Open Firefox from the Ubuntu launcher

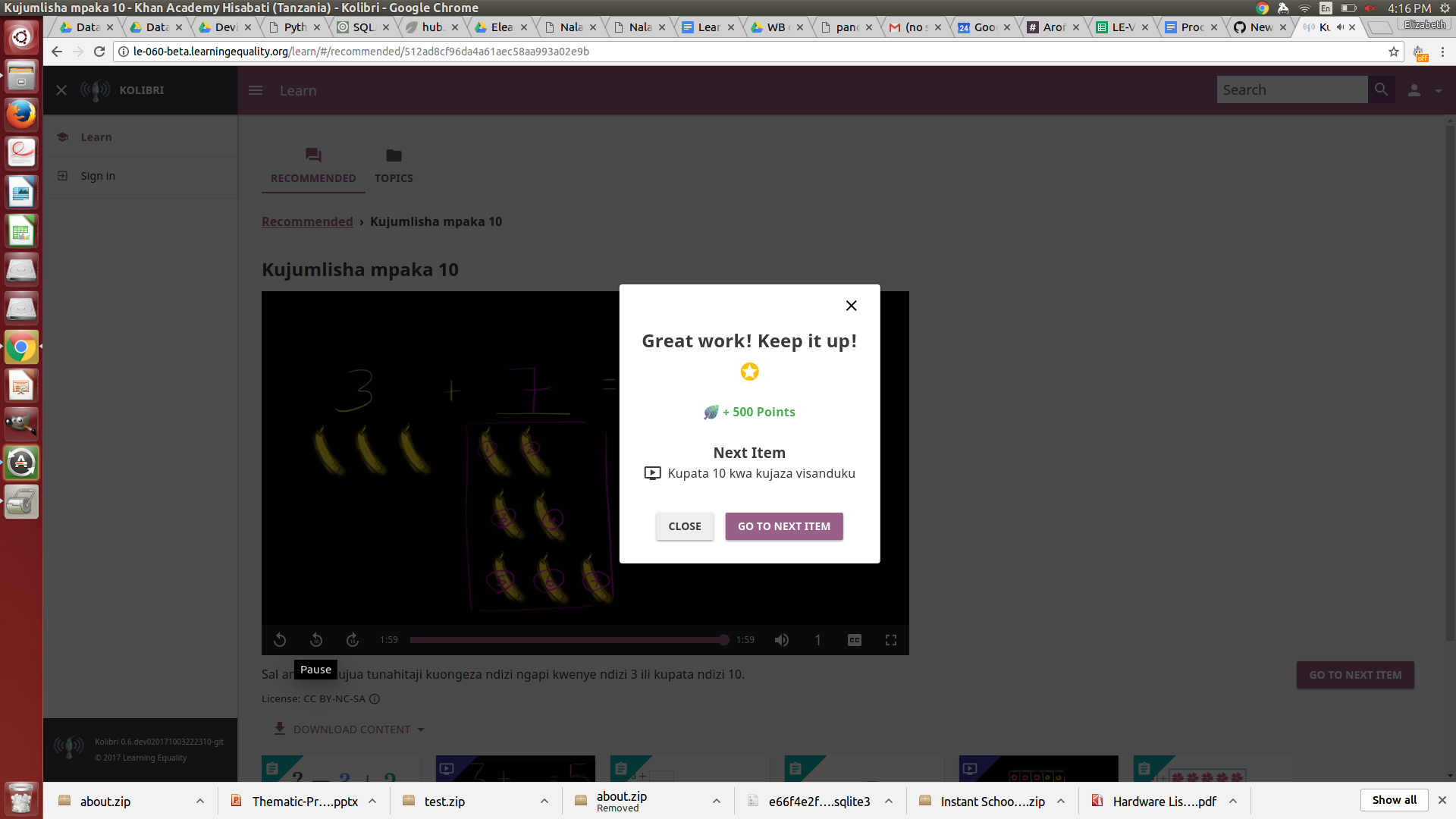tap(21, 115)
